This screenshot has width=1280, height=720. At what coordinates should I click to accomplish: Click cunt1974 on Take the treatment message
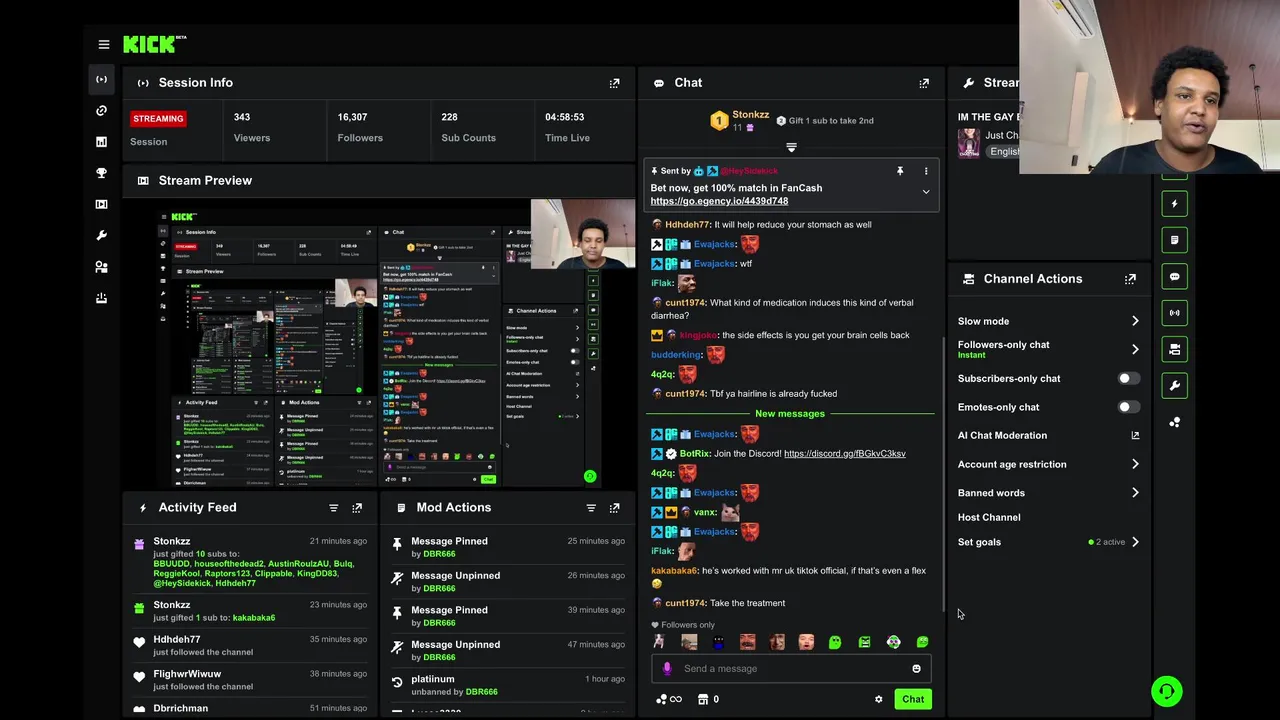coord(685,604)
